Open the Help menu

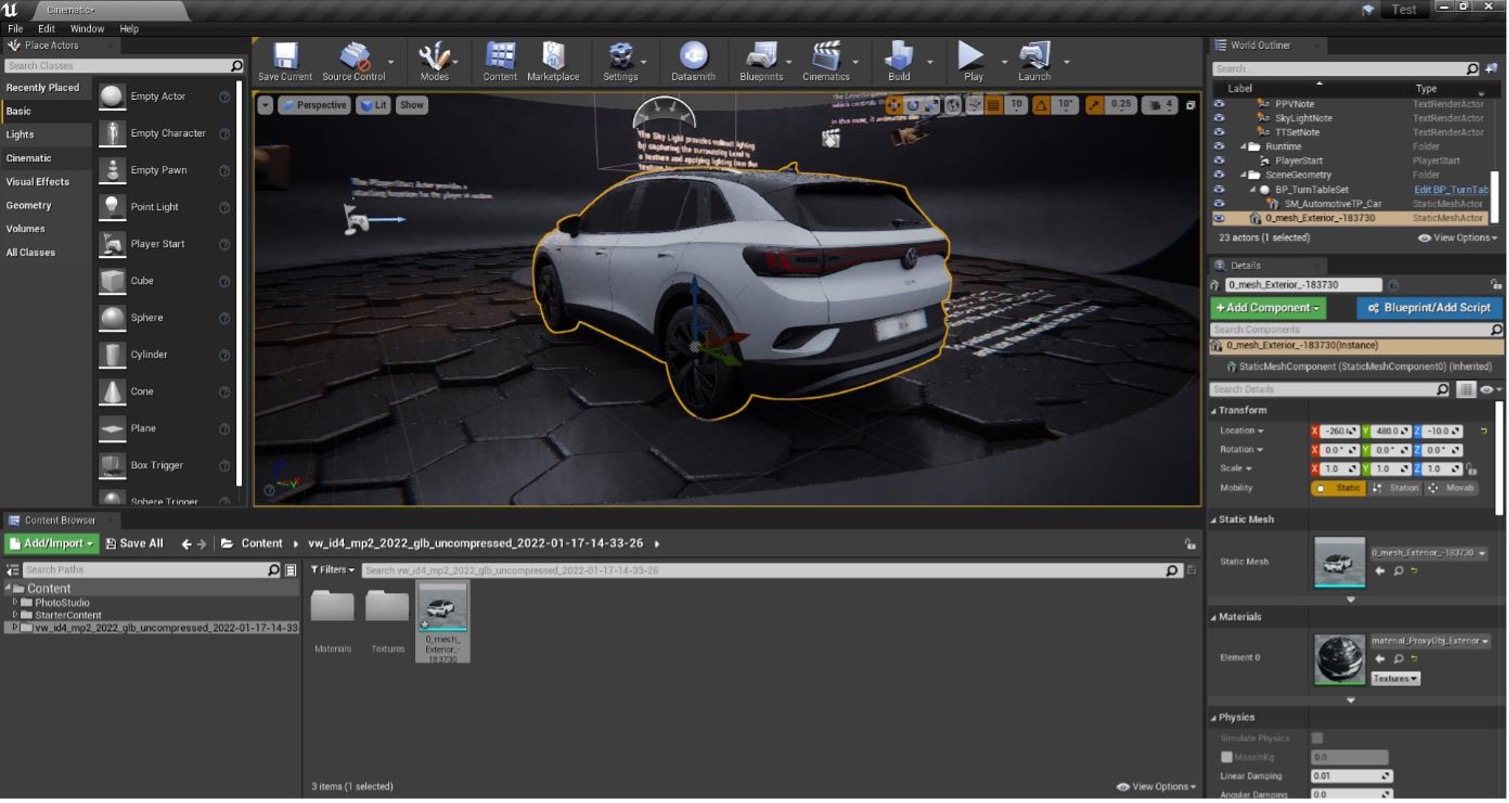coord(129,29)
